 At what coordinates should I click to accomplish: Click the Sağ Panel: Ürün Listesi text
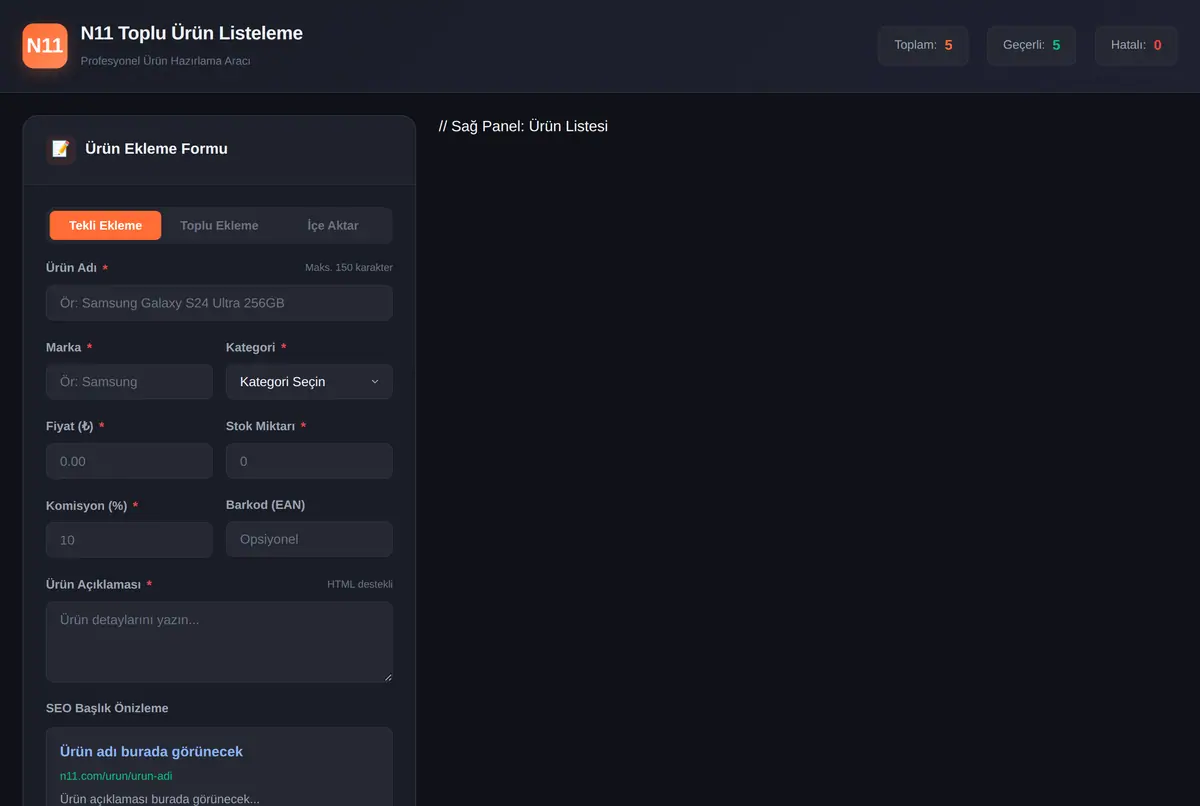click(523, 126)
